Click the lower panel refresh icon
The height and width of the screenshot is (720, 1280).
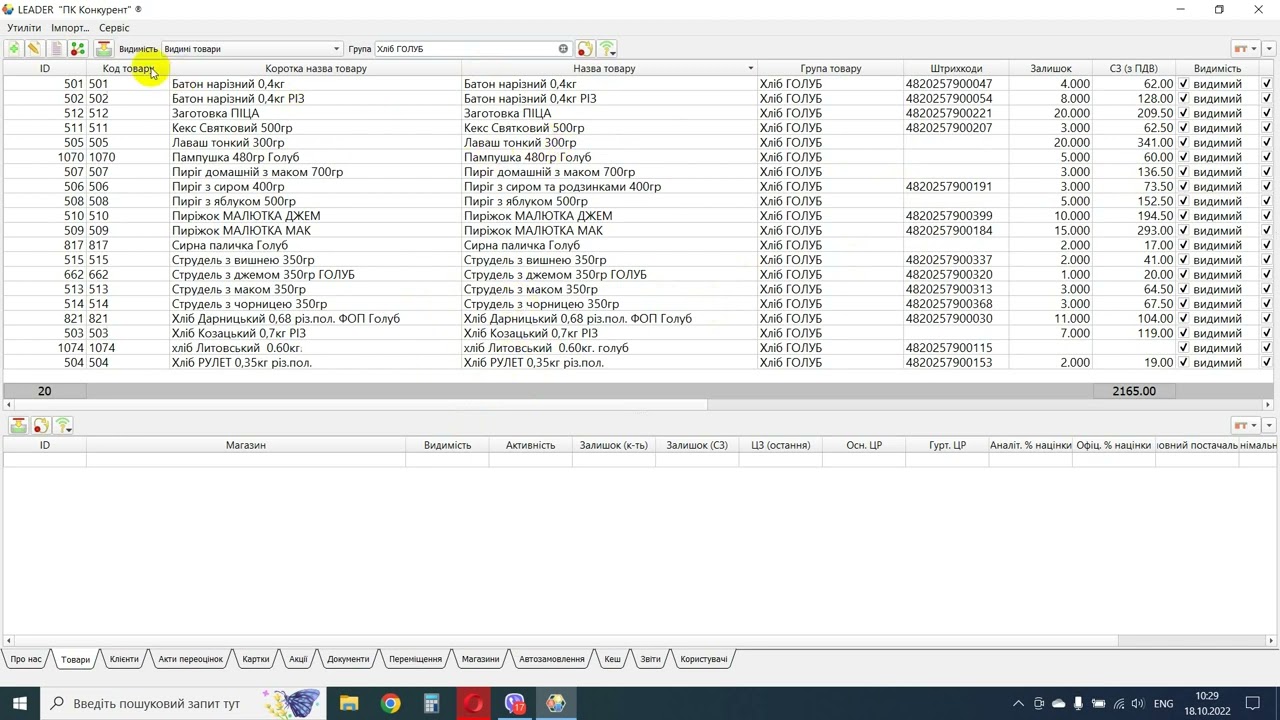pyautogui.click(x=41, y=426)
